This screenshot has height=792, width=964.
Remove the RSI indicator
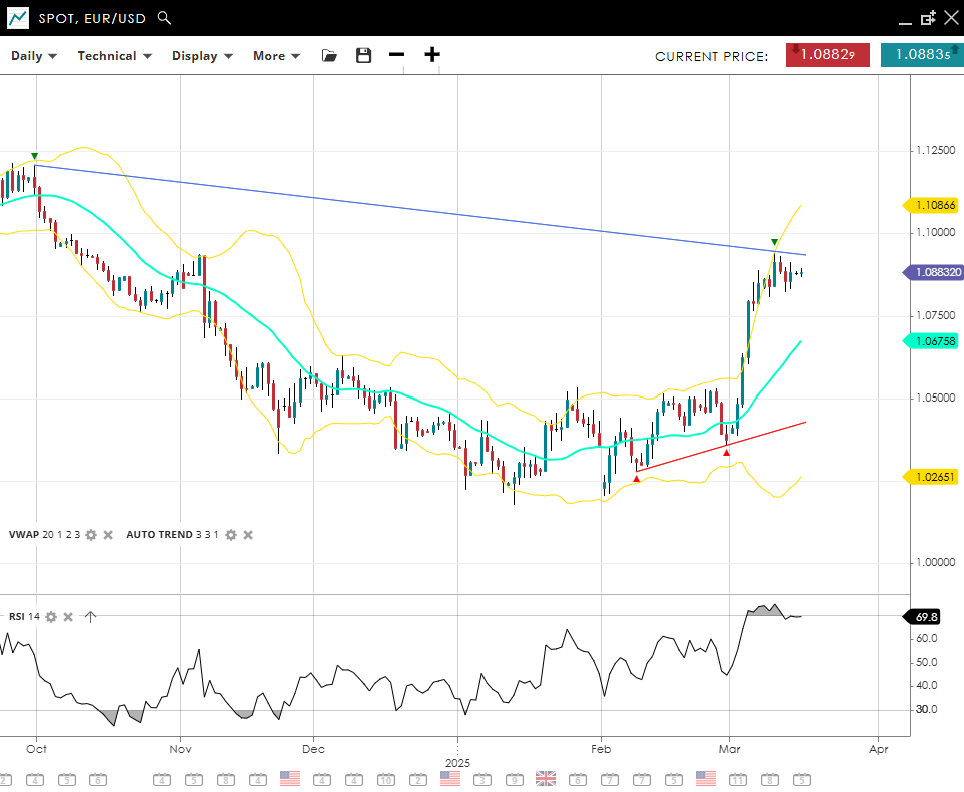68,617
